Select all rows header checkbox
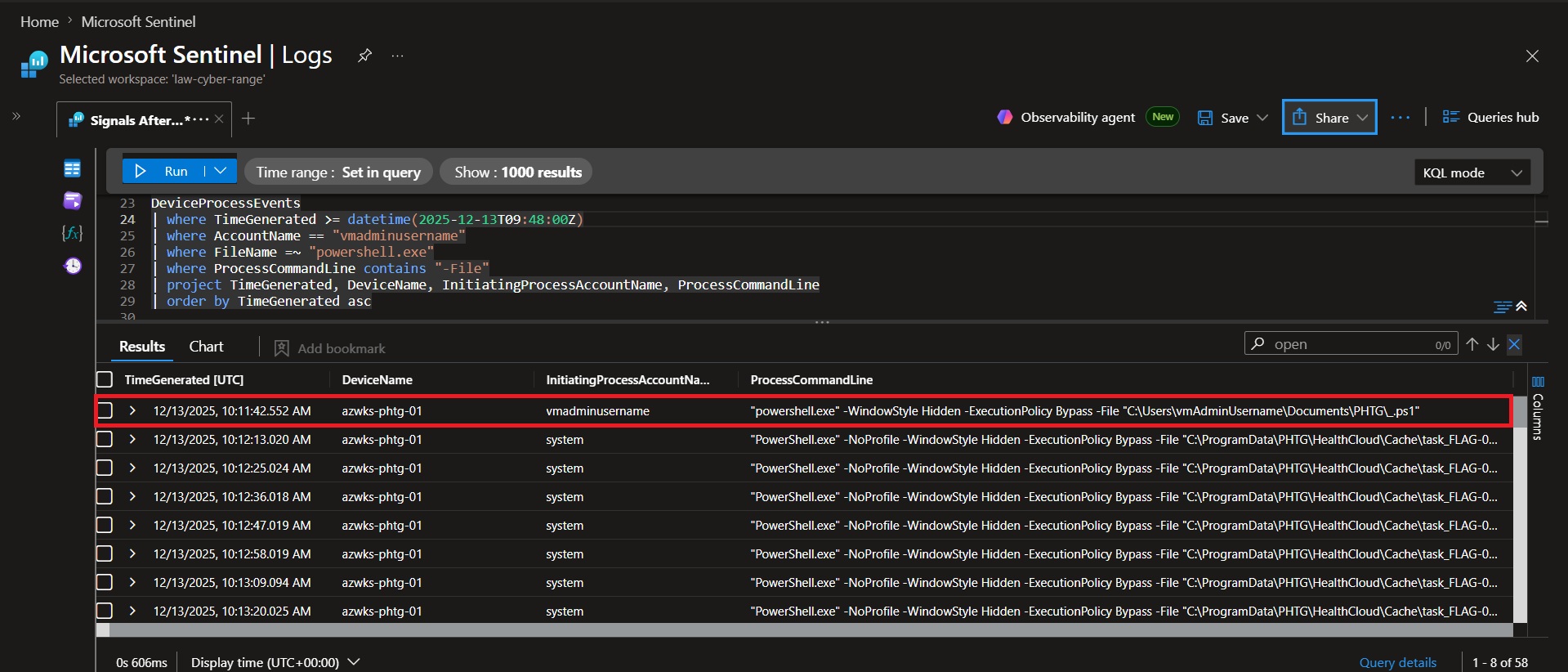 click(105, 379)
